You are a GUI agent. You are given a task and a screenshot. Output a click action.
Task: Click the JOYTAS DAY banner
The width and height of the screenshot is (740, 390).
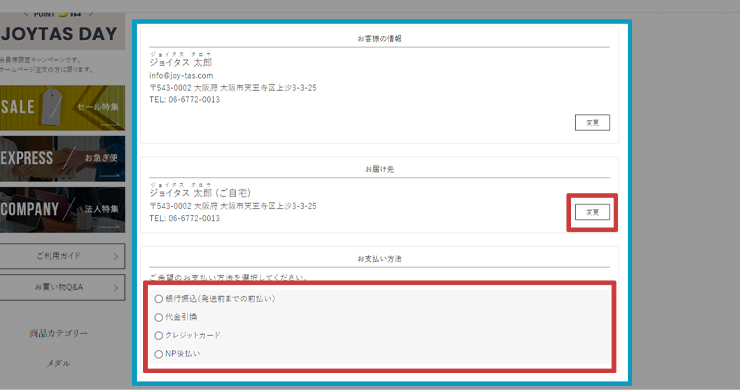pos(62,31)
